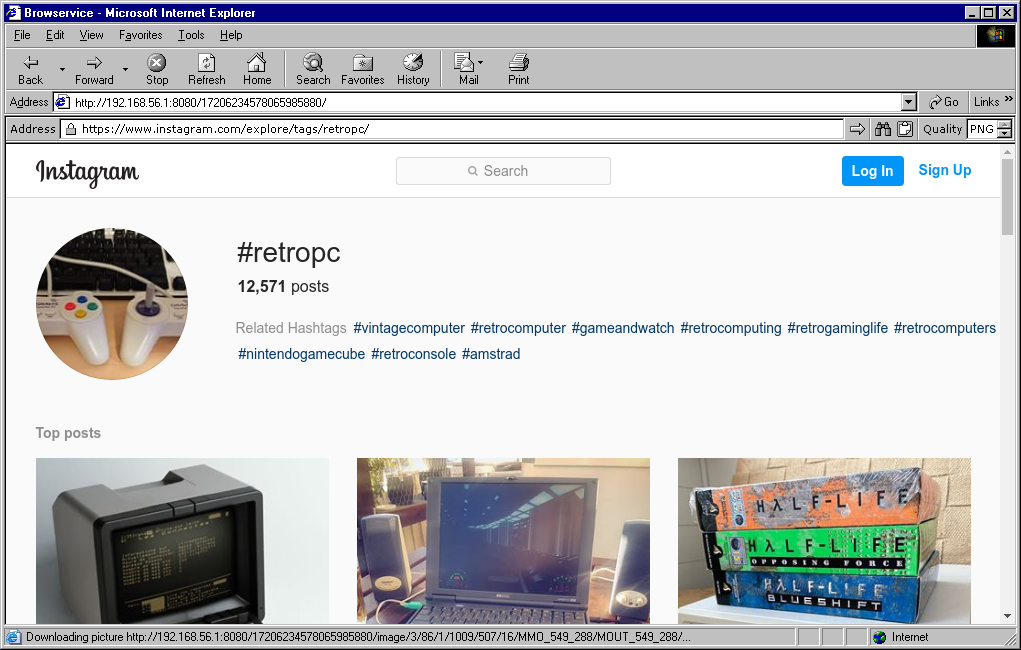
Task: Open the Forward button history dropdown arrow
Action: pos(125,69)
